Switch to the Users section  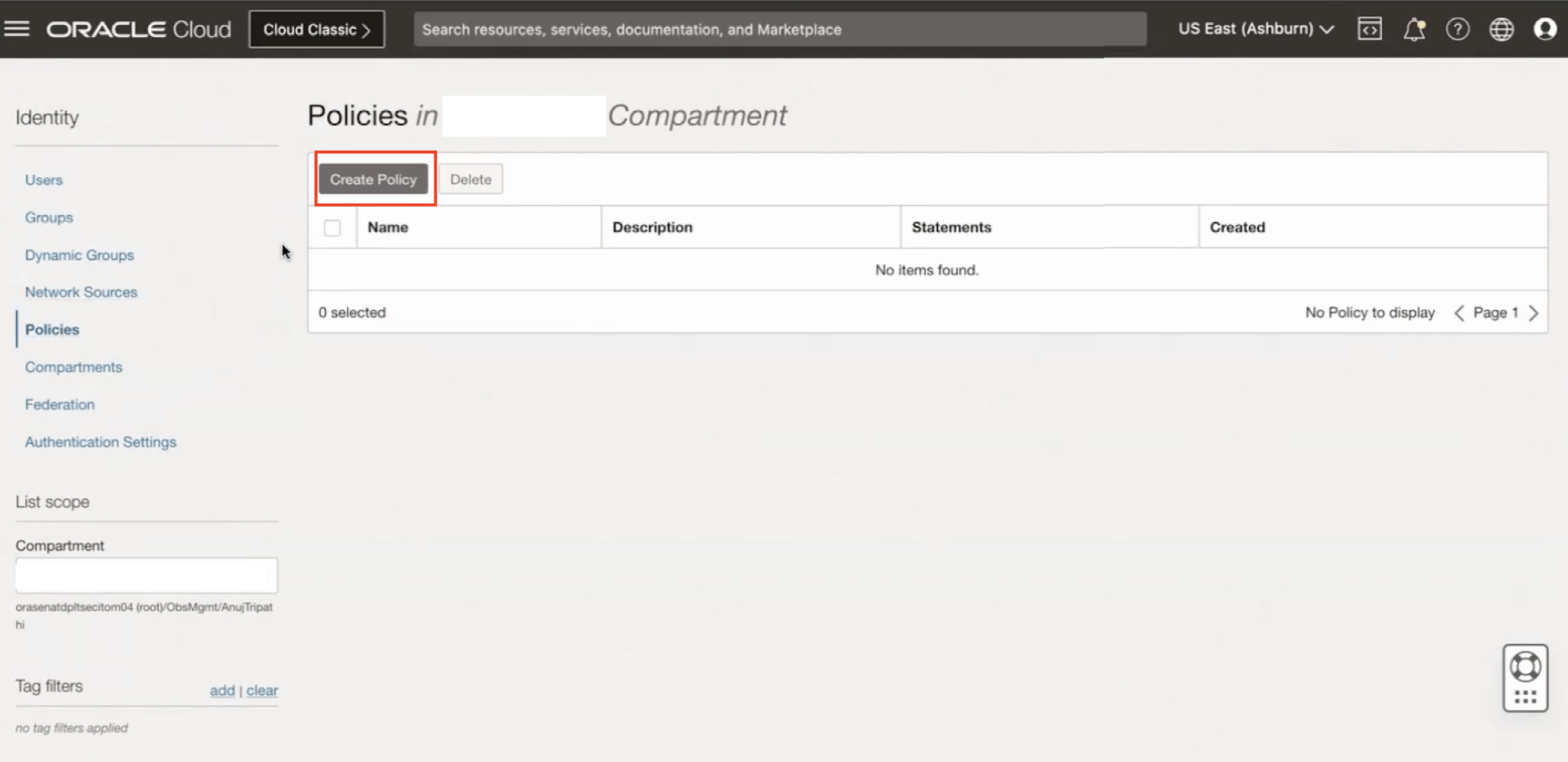(43, 180)
